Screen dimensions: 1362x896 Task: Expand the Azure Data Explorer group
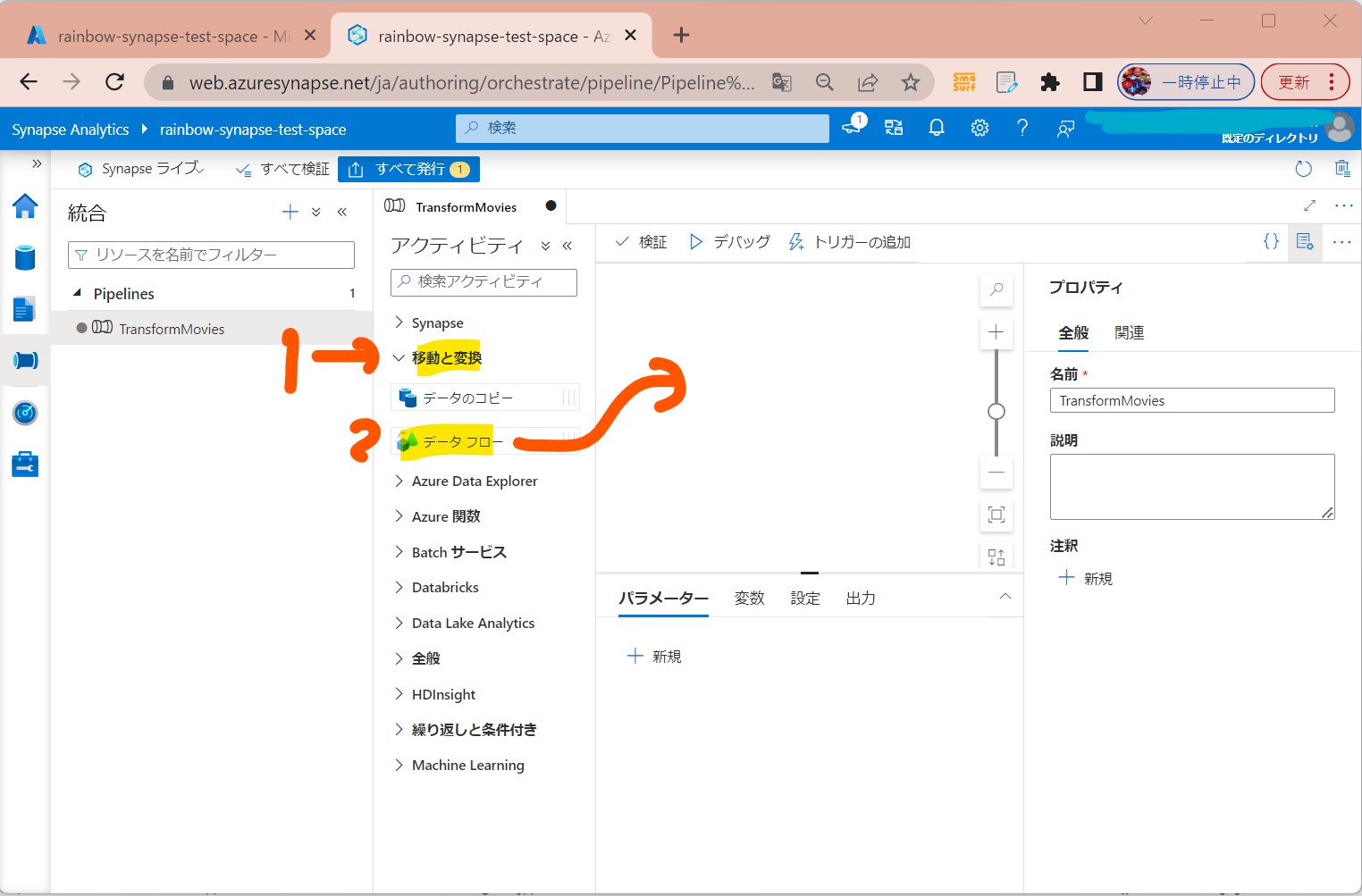coord(465,481)
